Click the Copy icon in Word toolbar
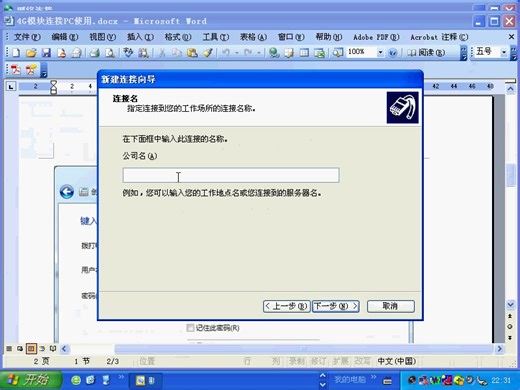Image resolution: width=520 pixels, height=390 pixels. 177,52
